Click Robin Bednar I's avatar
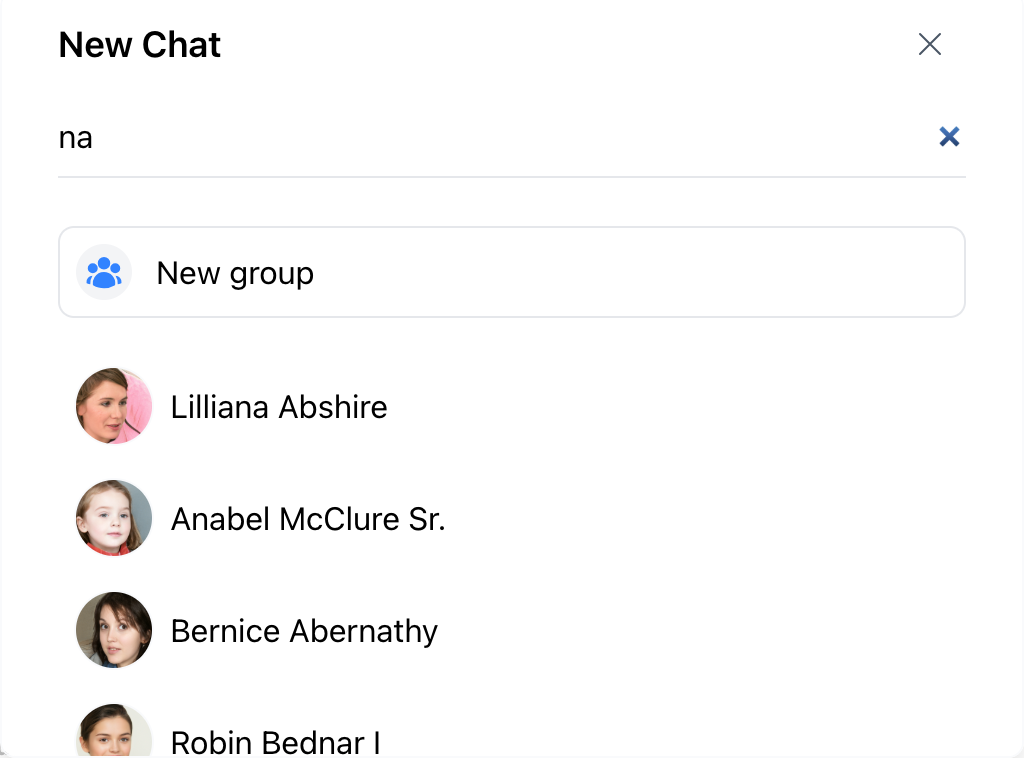Image resolution: width=1024 pixels, height=758 pixels. pyautogui.click(x=114, y=731)
